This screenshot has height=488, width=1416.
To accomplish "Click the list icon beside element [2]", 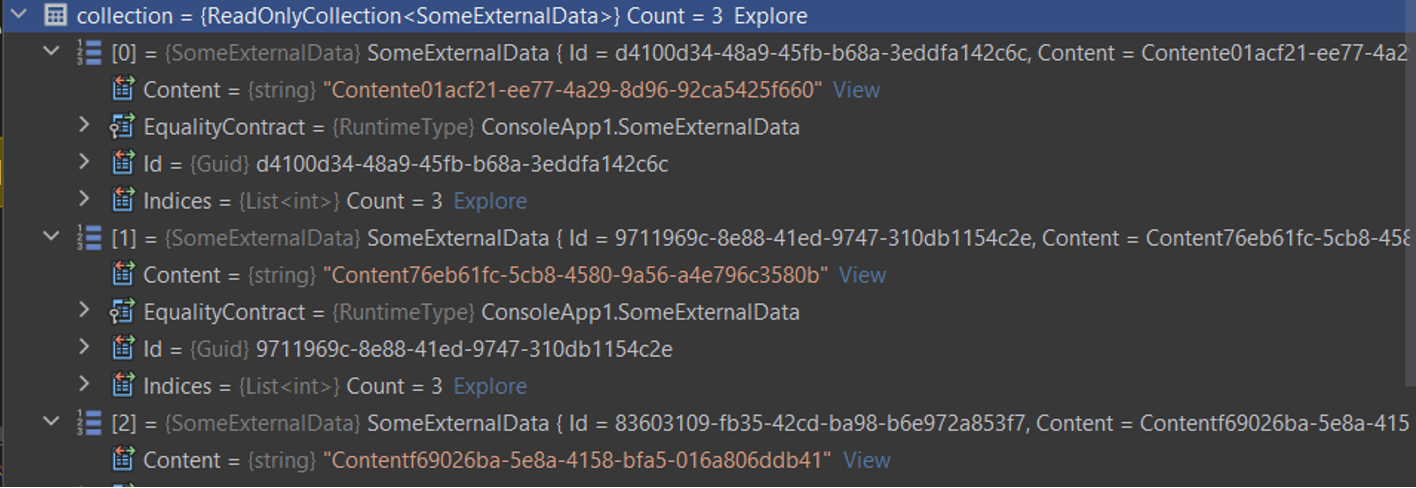I will click(x=90, y=423).
